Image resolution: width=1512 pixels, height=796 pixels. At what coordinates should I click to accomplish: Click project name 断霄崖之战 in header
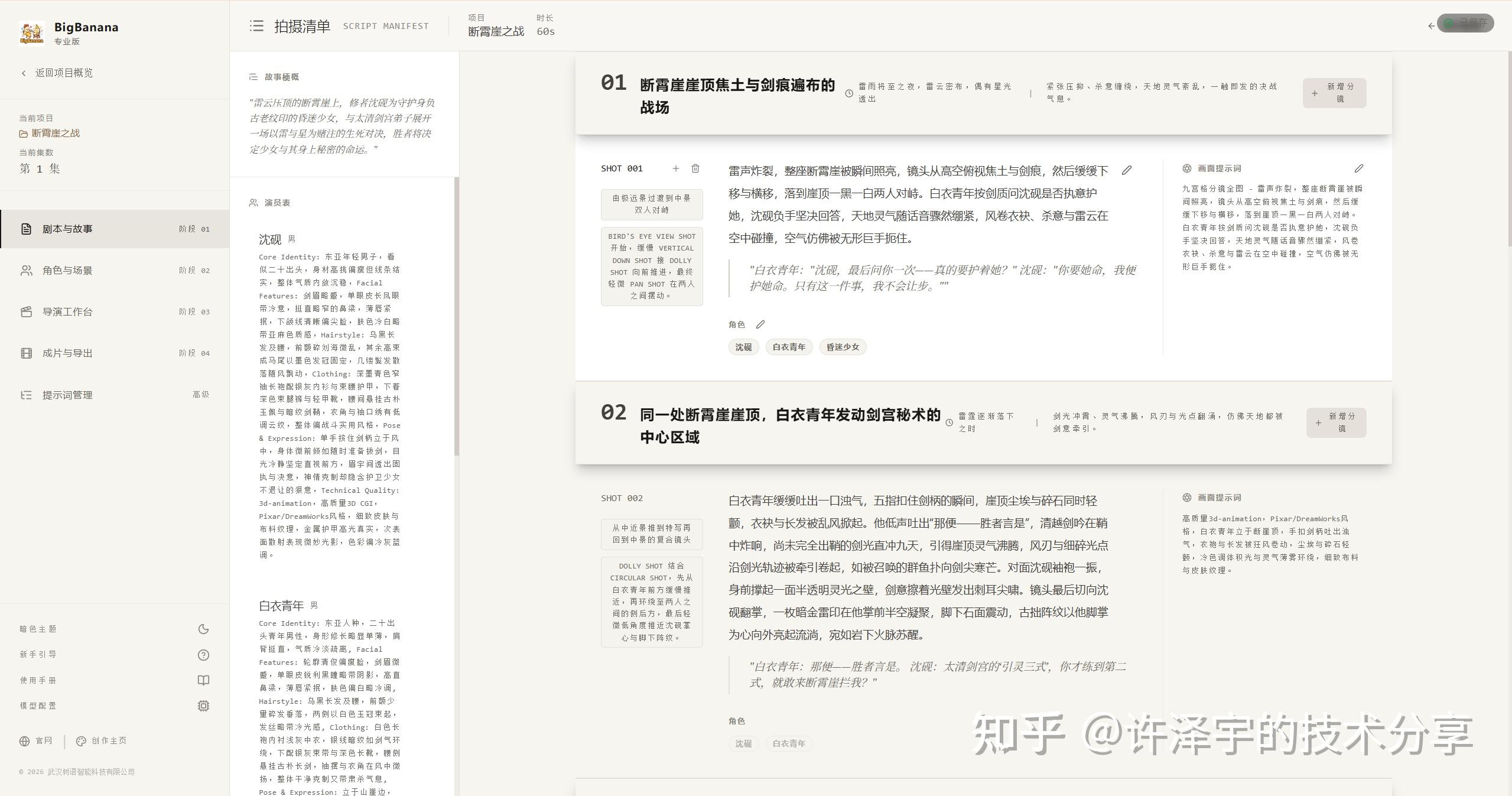(496, 32)
